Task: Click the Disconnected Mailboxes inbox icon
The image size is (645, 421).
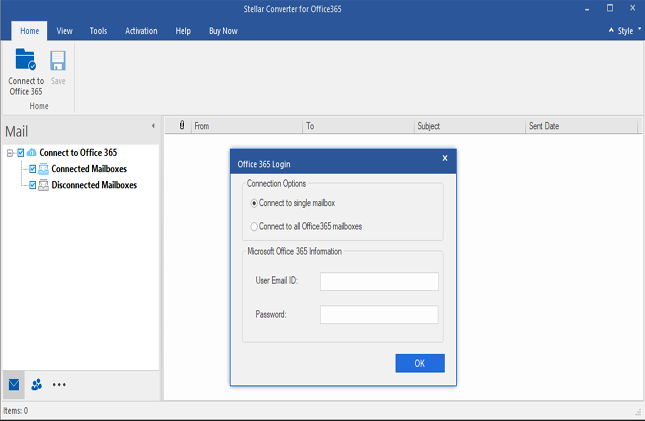Action: [43, 185]
